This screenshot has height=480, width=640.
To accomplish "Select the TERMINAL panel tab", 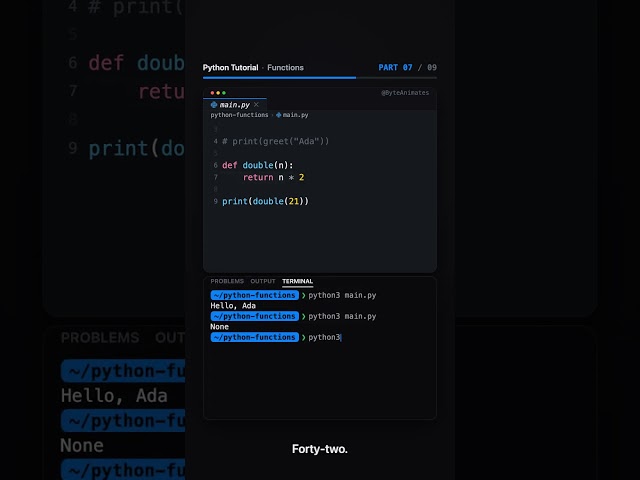I will (x=298, y=281).
